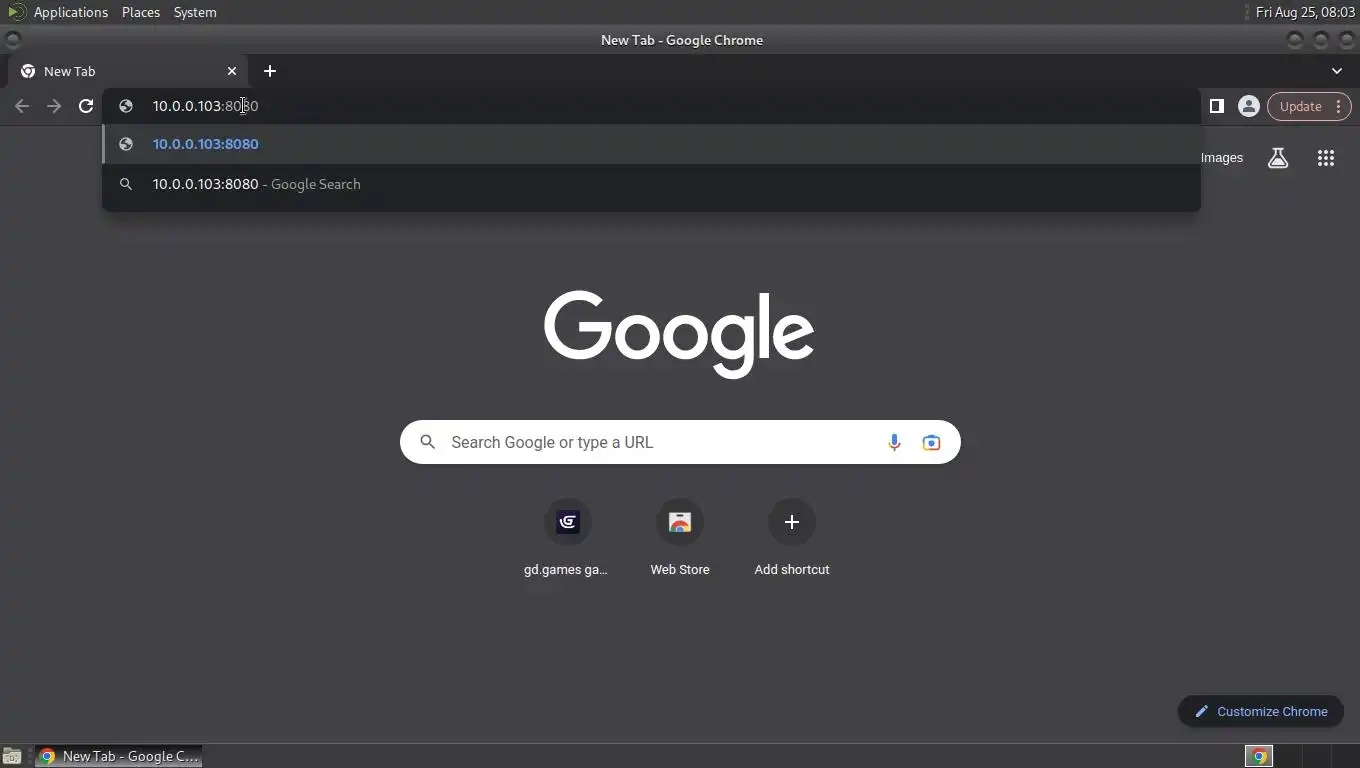
Task: Click the Chrome workspace switcher icon
Action: tap(1259, 756)
